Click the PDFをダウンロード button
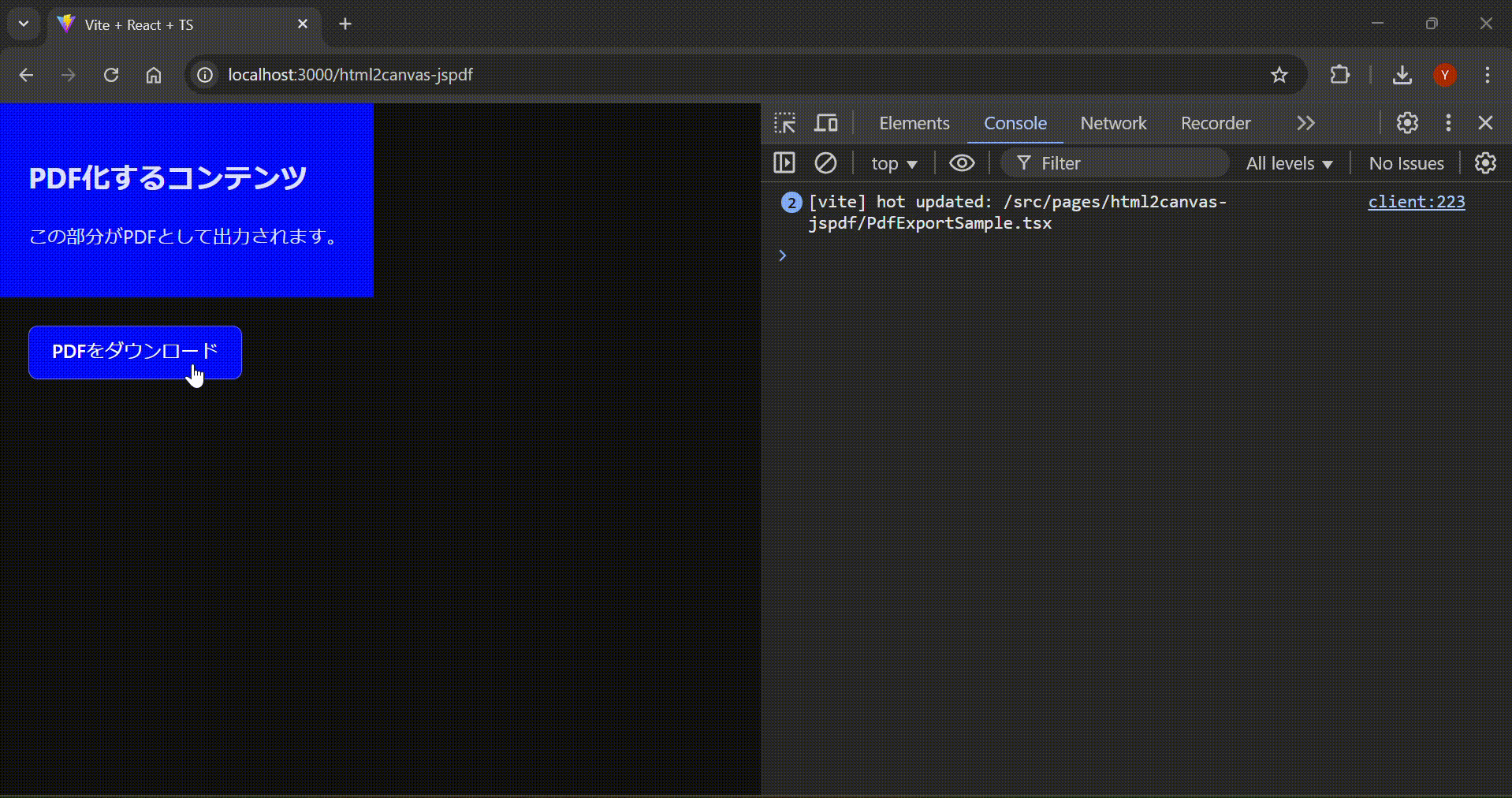Image resolution: width=1512 pixels, height=798 pixels. (x=134, y=352)
